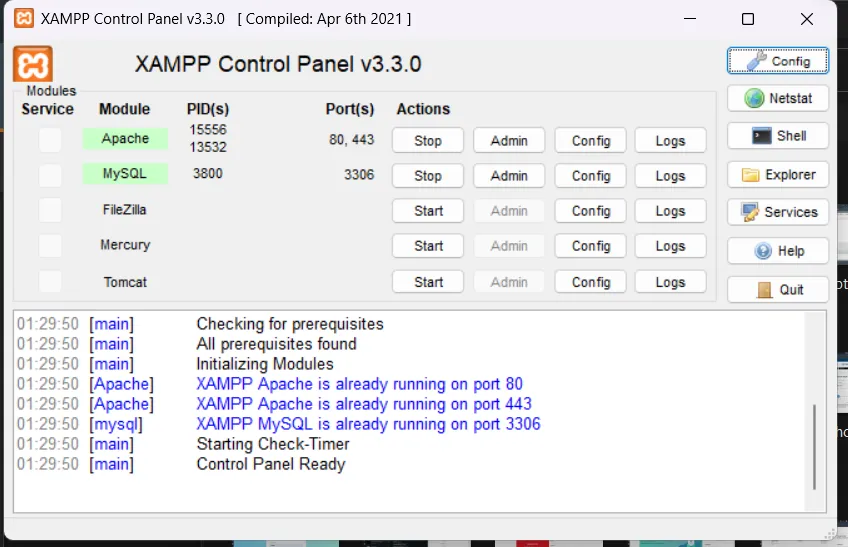
Task: Toggle the FileZilla service checkbox
Action: 50,210
